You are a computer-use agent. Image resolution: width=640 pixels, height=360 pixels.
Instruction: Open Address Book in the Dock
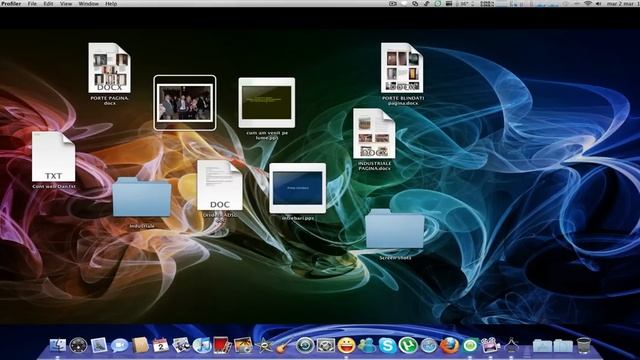pos(140,346)
